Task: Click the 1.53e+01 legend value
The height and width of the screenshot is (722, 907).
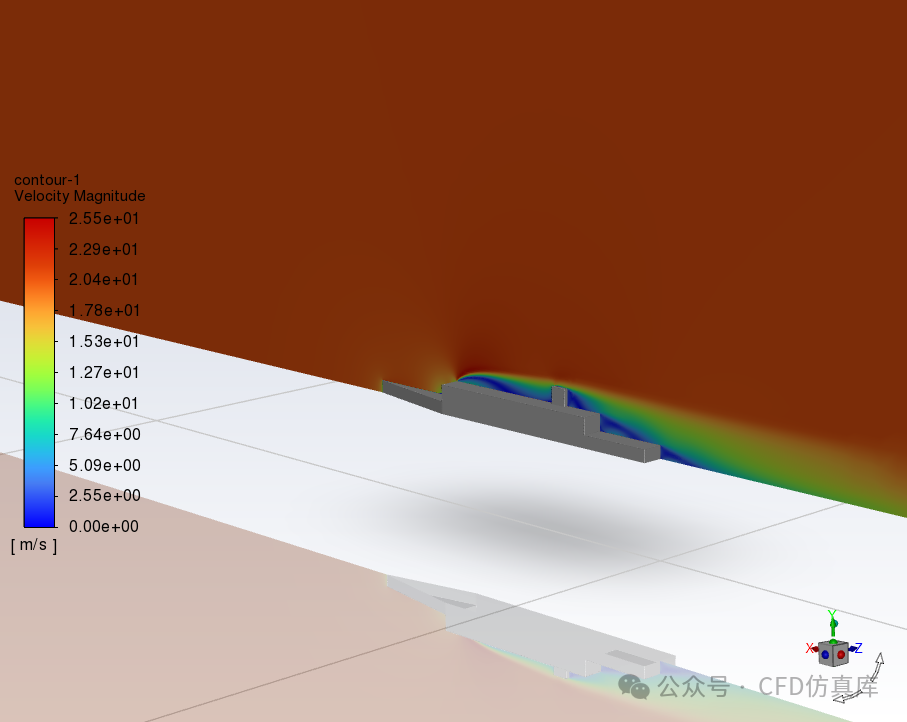Action: pos(104,341)
